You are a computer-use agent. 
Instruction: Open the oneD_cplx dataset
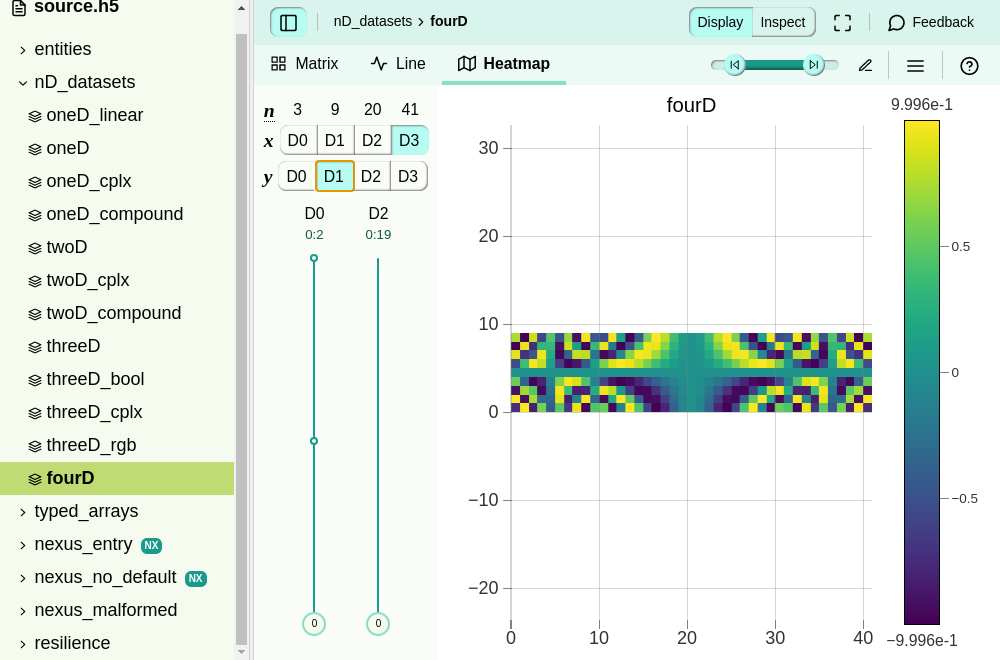point(117,181)
